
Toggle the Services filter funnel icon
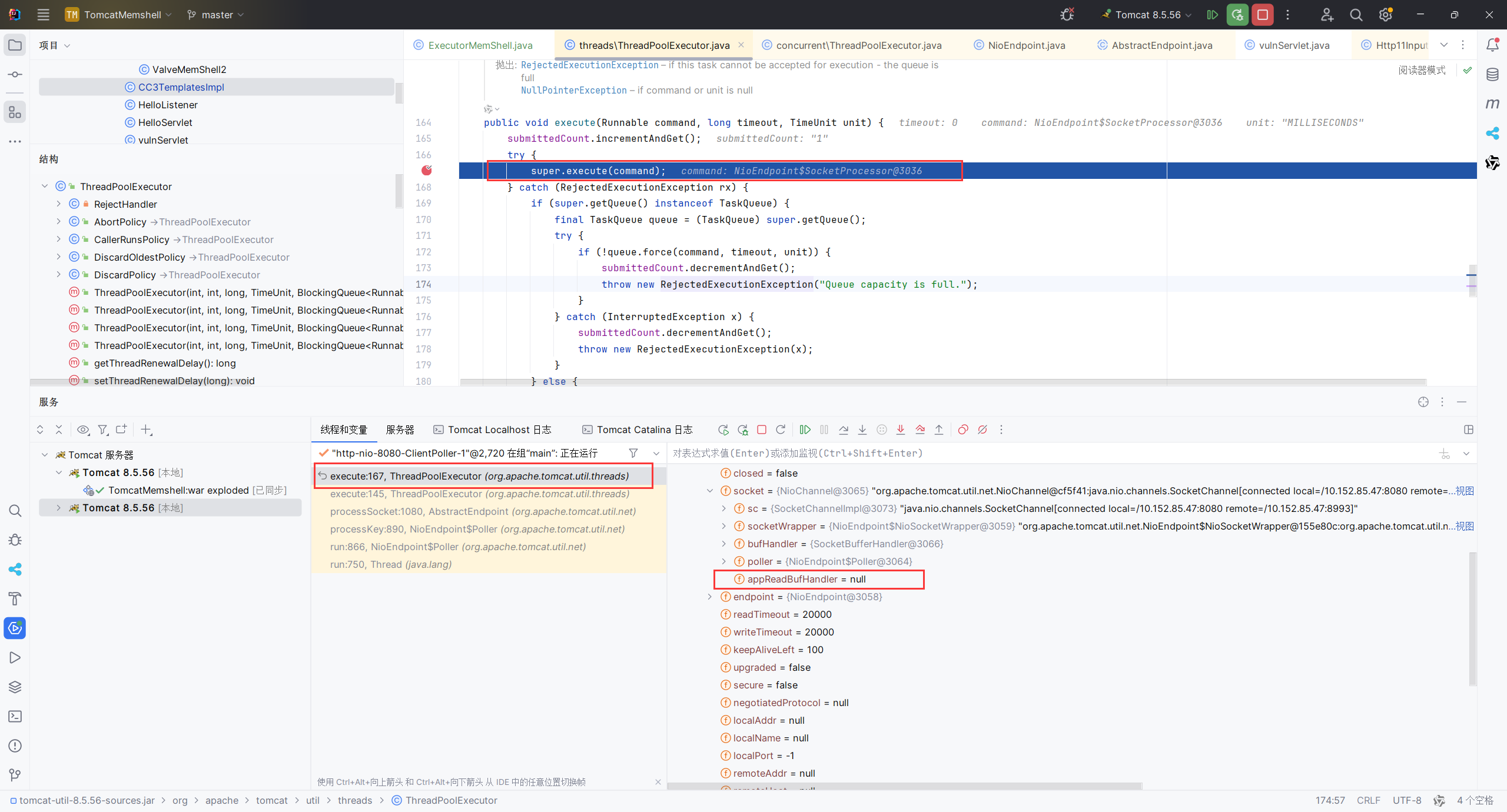coord(103,430)
